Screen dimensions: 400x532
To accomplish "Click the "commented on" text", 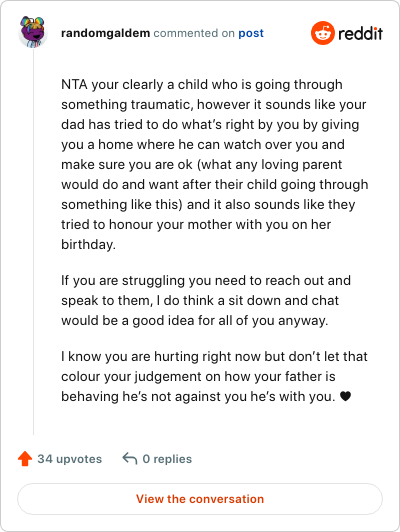I will (194, 33).
